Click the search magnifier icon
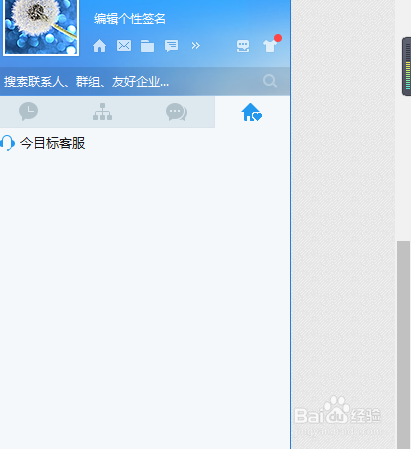The image size is (411, 449). point(270,81)
